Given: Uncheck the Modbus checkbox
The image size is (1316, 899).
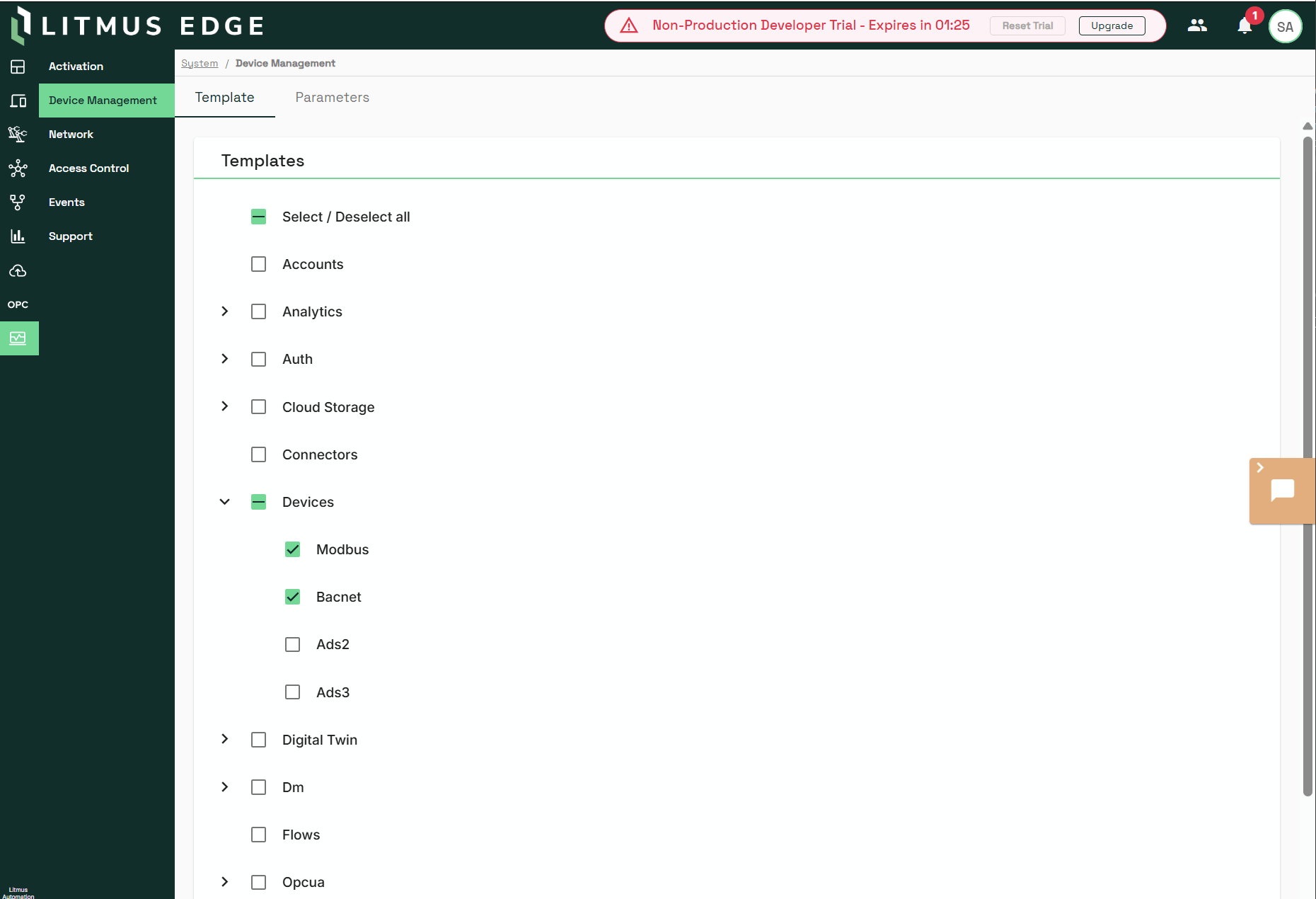Looking at the screenshot, I should coord(292,549).
